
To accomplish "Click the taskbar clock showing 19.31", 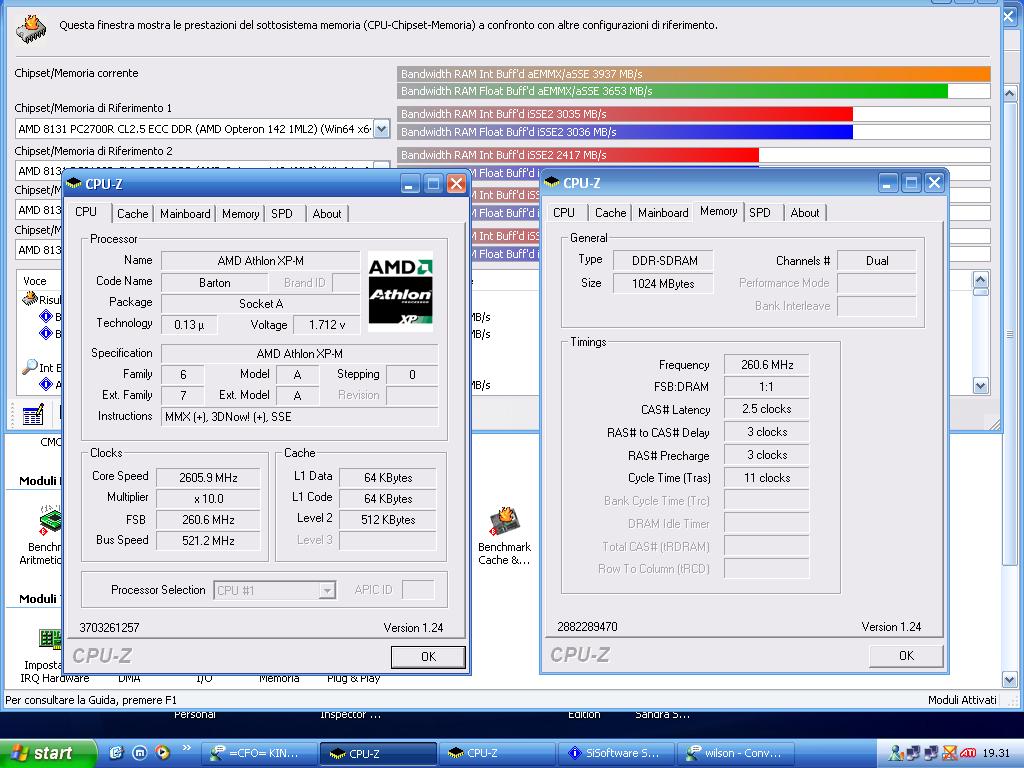I will tap(996, 754).
